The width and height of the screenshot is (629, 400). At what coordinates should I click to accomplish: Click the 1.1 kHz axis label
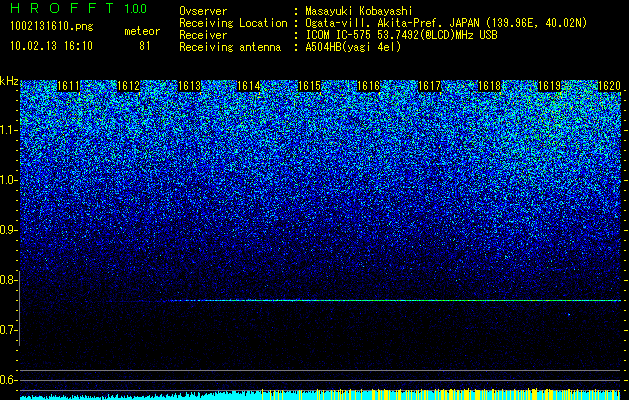point(8,130)
